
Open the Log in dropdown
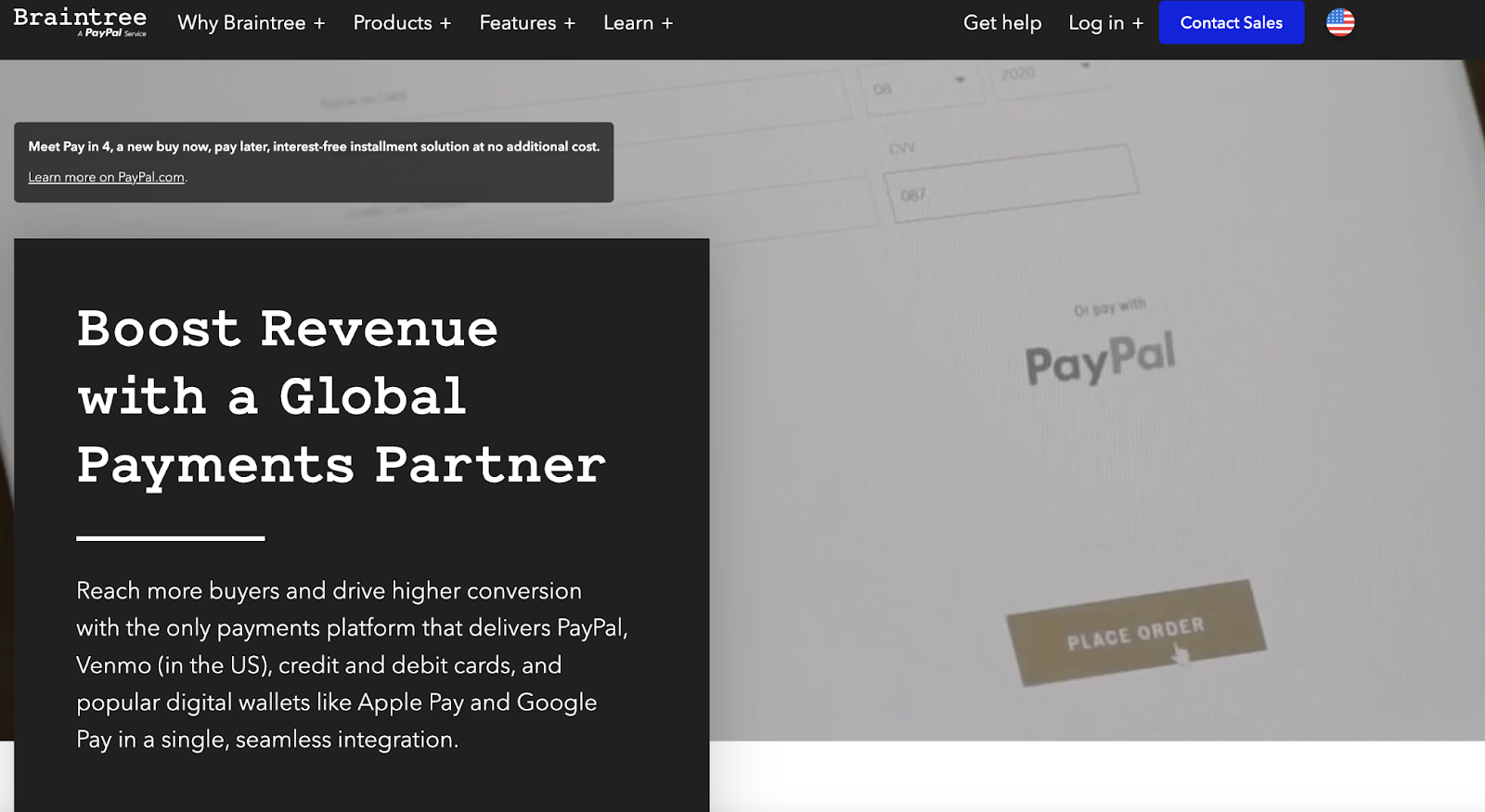tap(1105, 23)
